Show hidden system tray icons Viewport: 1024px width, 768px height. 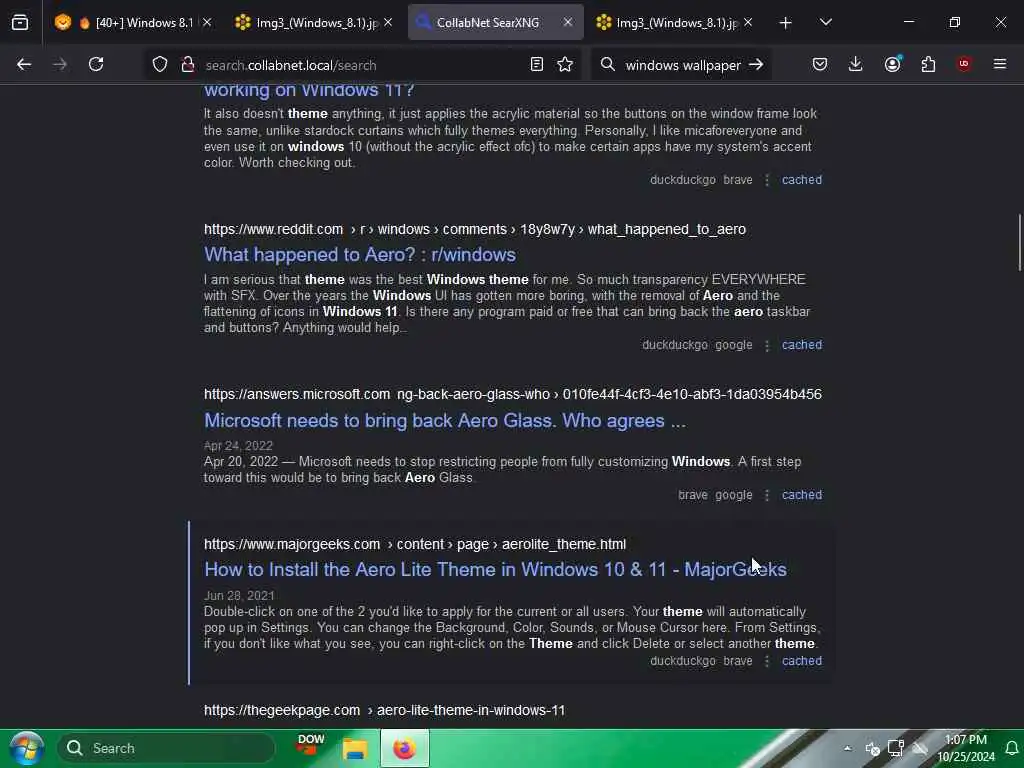pos(847,748)
